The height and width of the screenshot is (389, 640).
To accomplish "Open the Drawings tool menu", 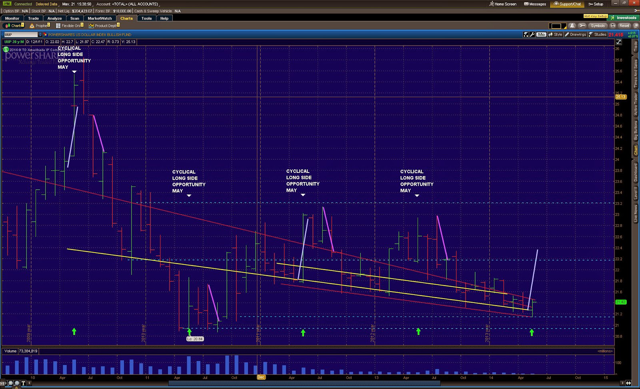I will click(x=576, y=35).
